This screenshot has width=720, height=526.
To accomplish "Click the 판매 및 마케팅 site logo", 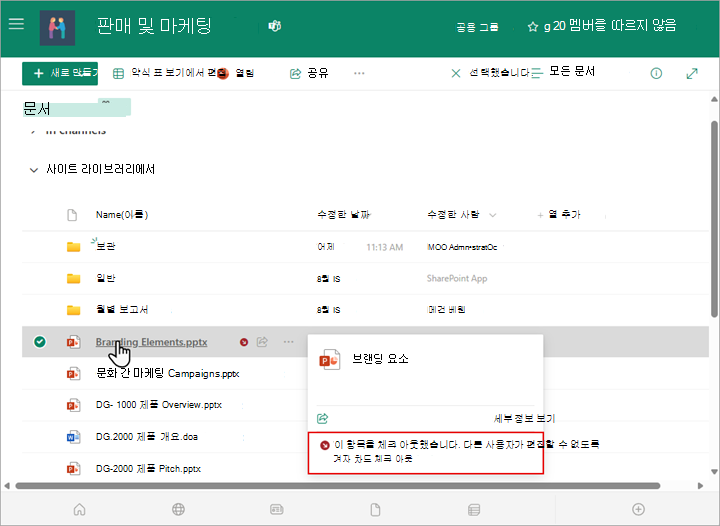I will (x=57, y=28).
